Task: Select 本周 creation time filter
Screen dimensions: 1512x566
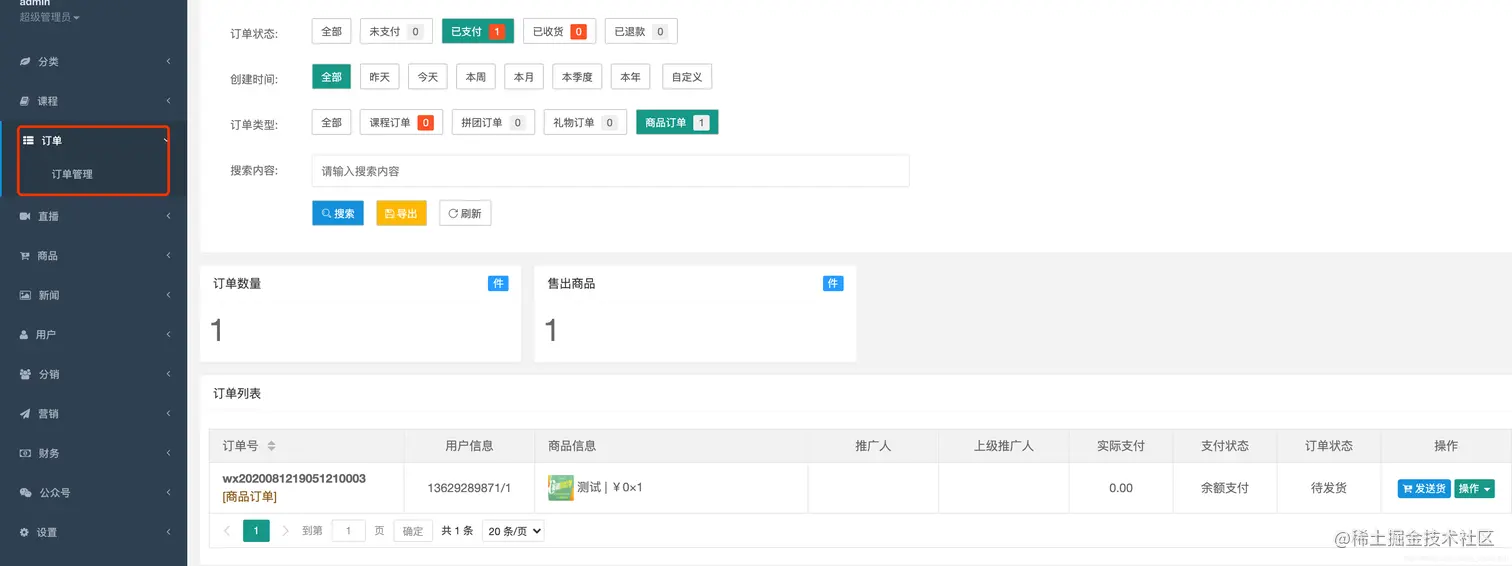Action: [476, 77]
